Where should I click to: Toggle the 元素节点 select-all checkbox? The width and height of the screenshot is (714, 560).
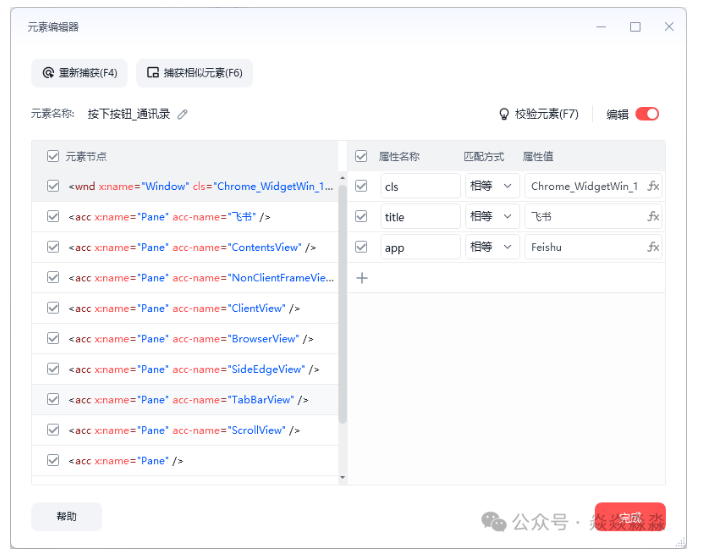point(53,156)
